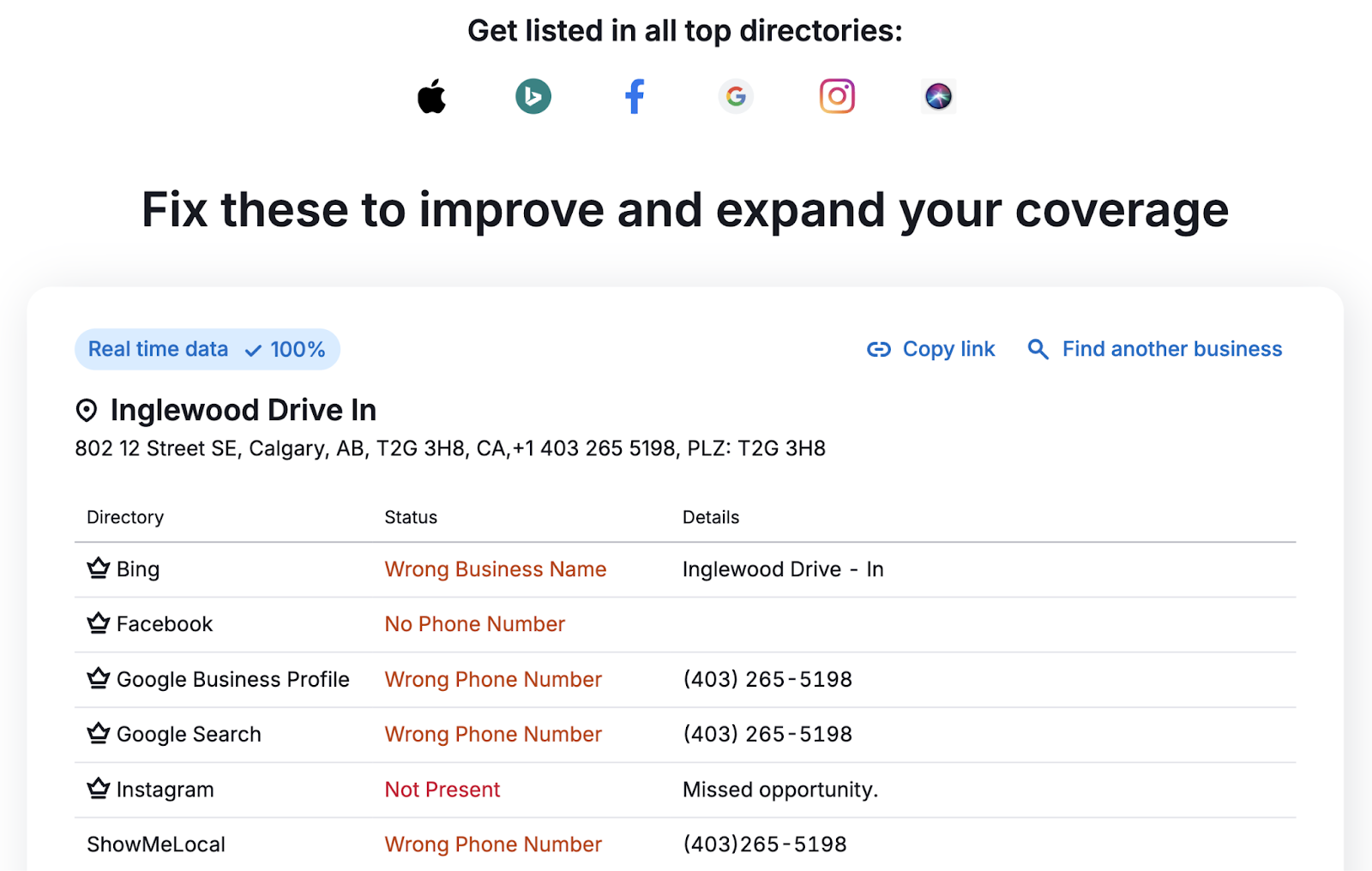This screenshot has width=1372, height=871.
Task: Select the Copy link action
Action: click(x=948, y=349)
